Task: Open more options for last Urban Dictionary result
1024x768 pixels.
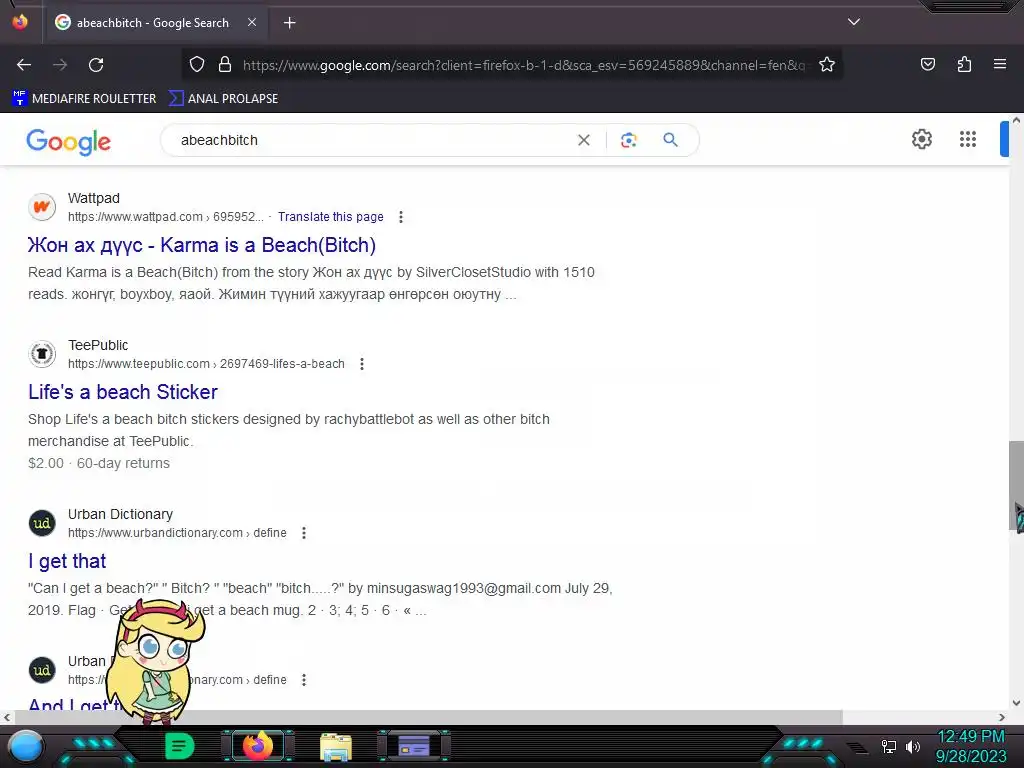Action: pyautogui.click(x=304, y=680)
